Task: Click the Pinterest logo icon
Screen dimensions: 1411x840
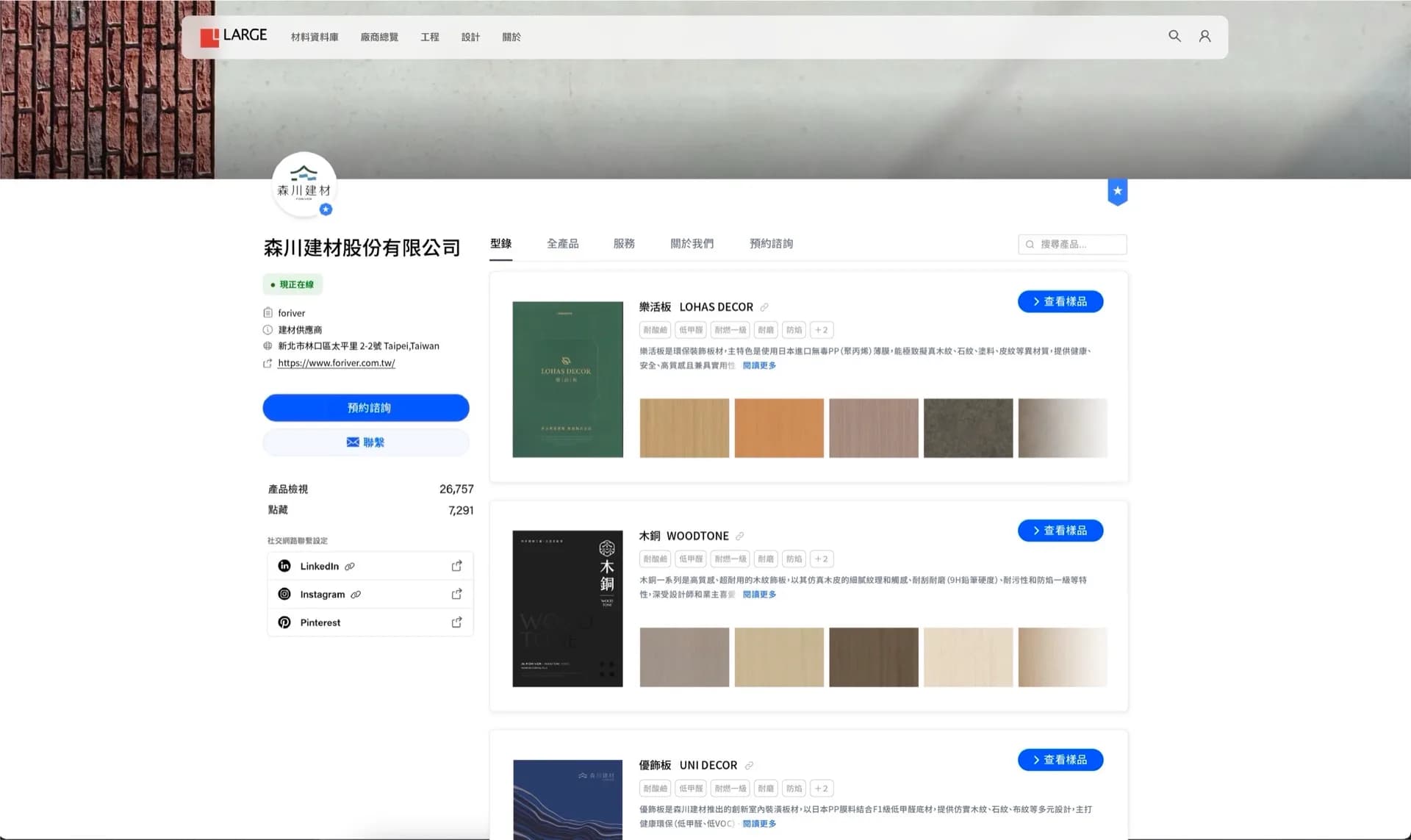Action: (x=284, y=622)
